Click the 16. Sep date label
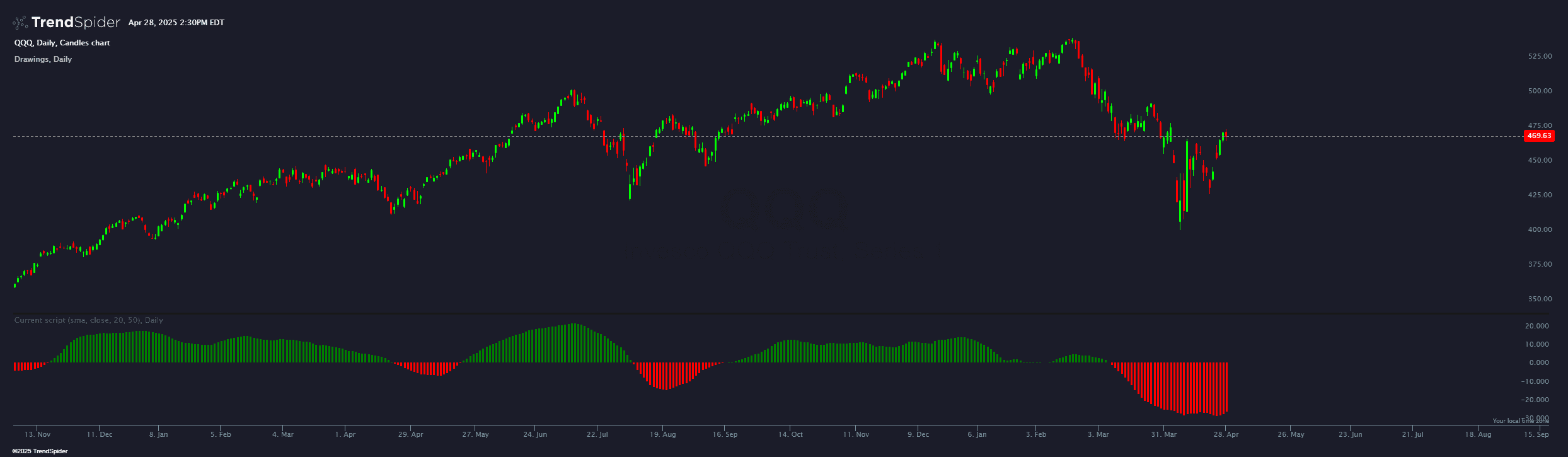 click(x=725, y=434)
